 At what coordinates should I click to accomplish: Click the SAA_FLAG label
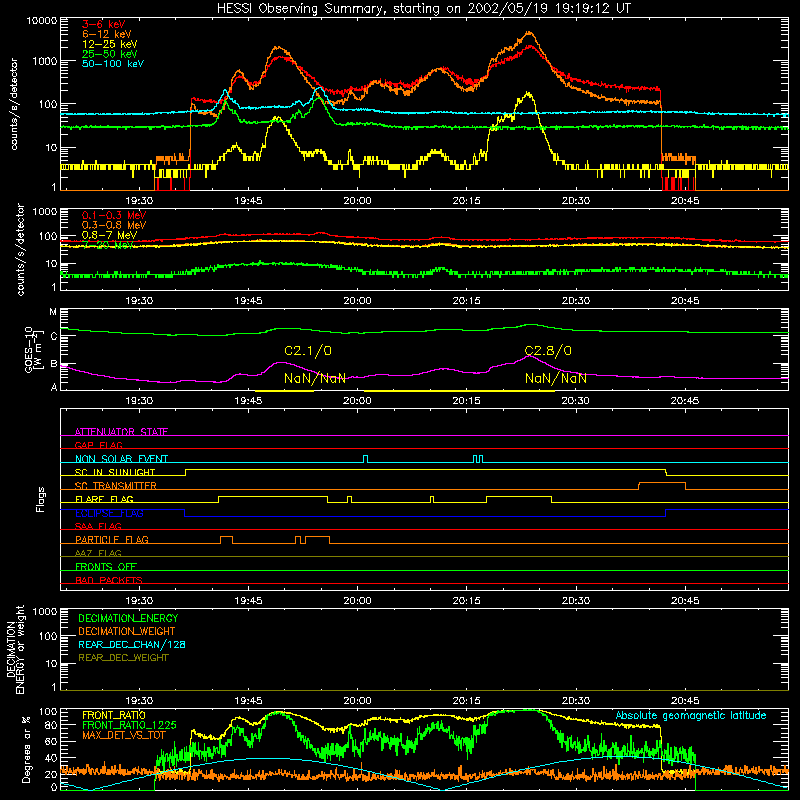tap(98, 527)
